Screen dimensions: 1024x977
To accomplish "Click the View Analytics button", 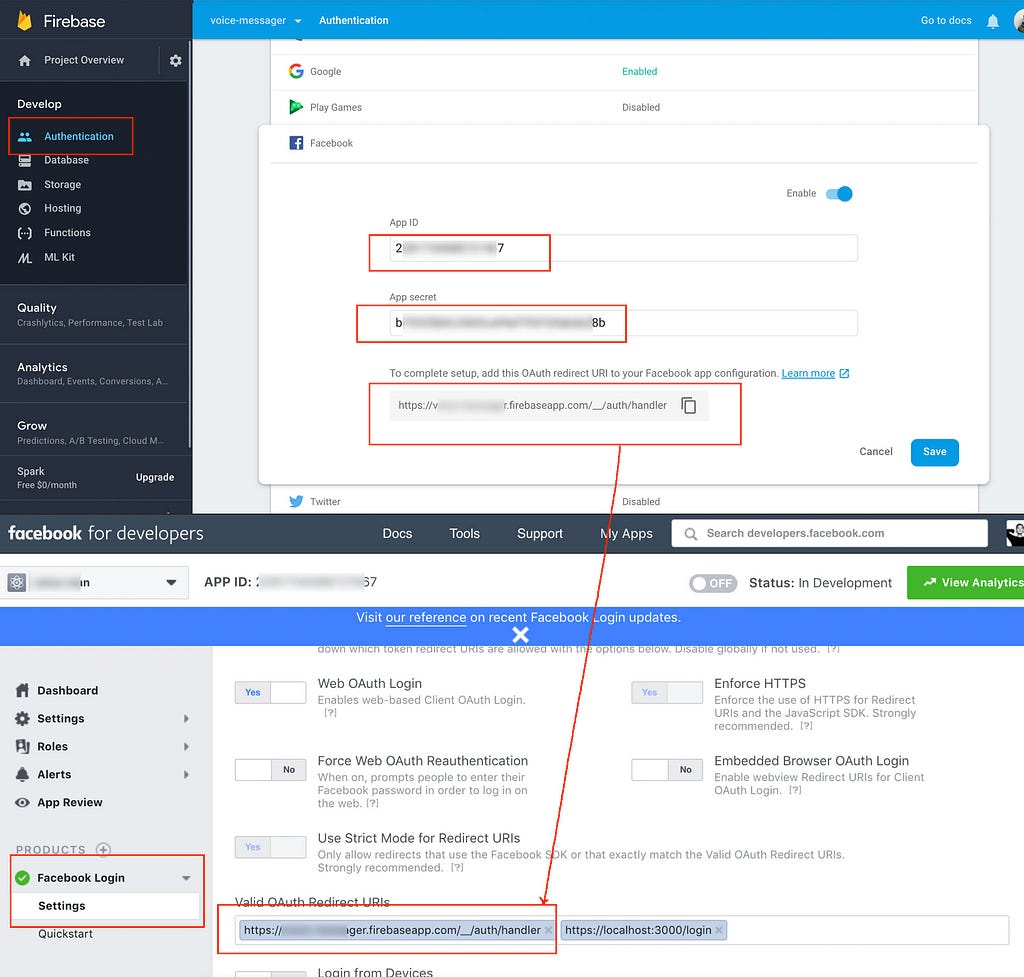I will tap(965, 583).
